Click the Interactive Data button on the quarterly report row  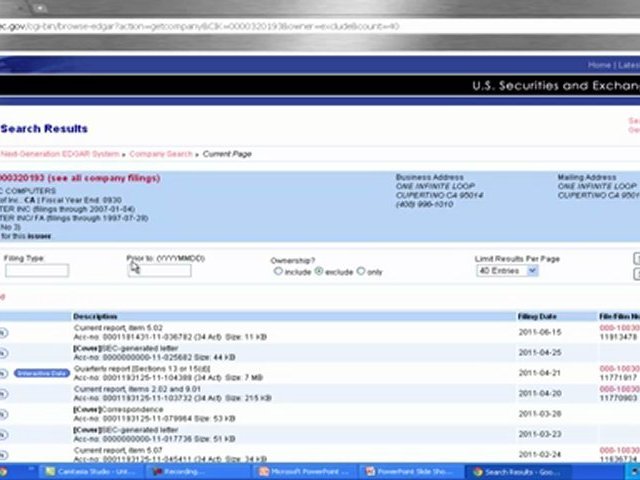pos(42,373)
